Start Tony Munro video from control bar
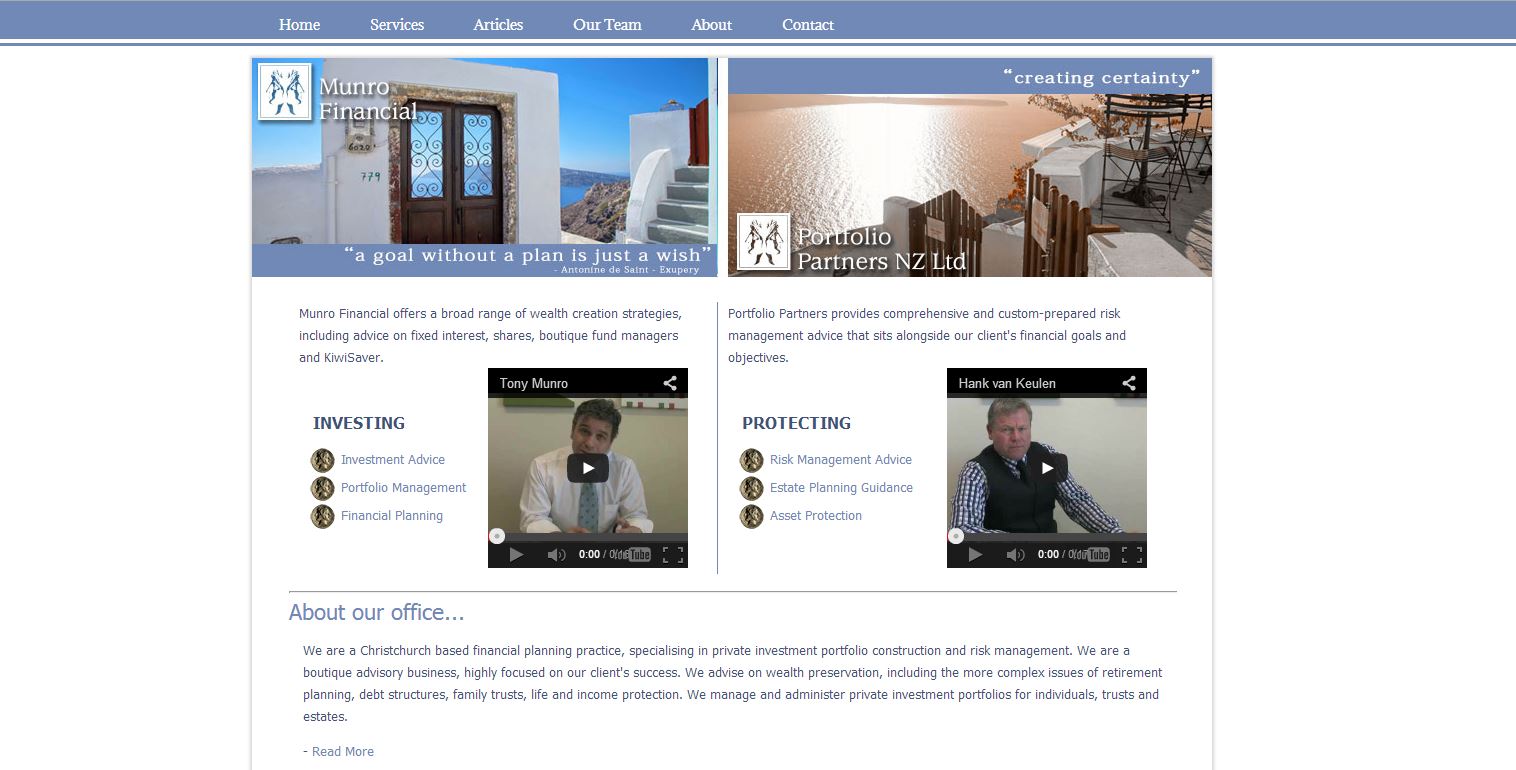This screenshot has height=770, width=1516. click(x=516, y=554)
